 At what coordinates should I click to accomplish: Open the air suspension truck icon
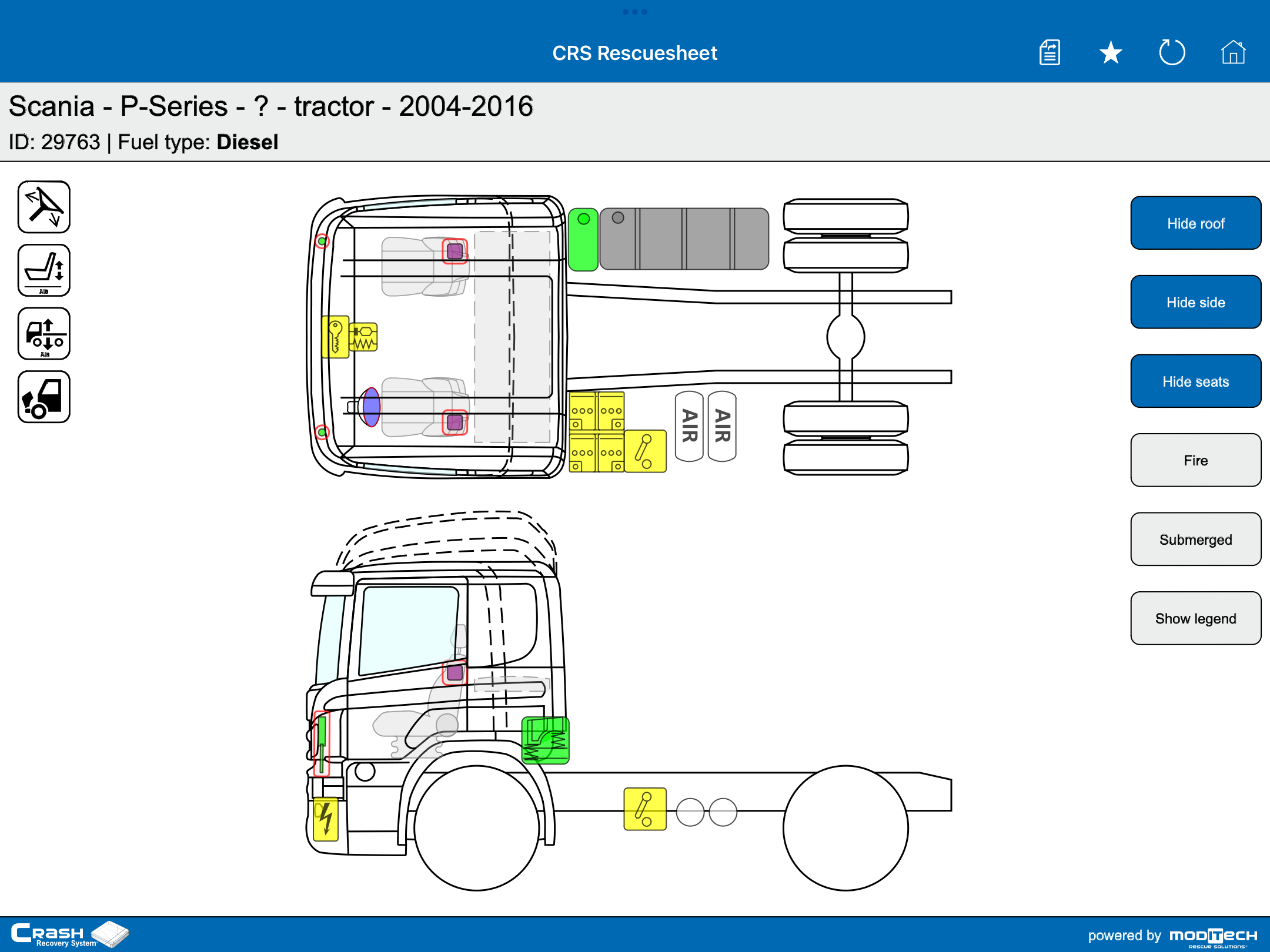coord(44,334)
